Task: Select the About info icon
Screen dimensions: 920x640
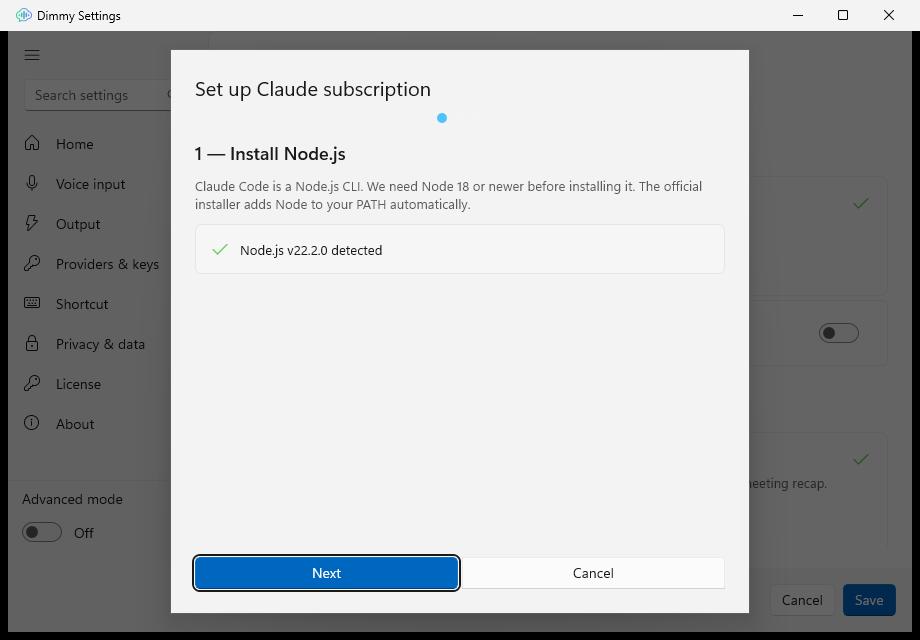Action: [x=32, y=423]
